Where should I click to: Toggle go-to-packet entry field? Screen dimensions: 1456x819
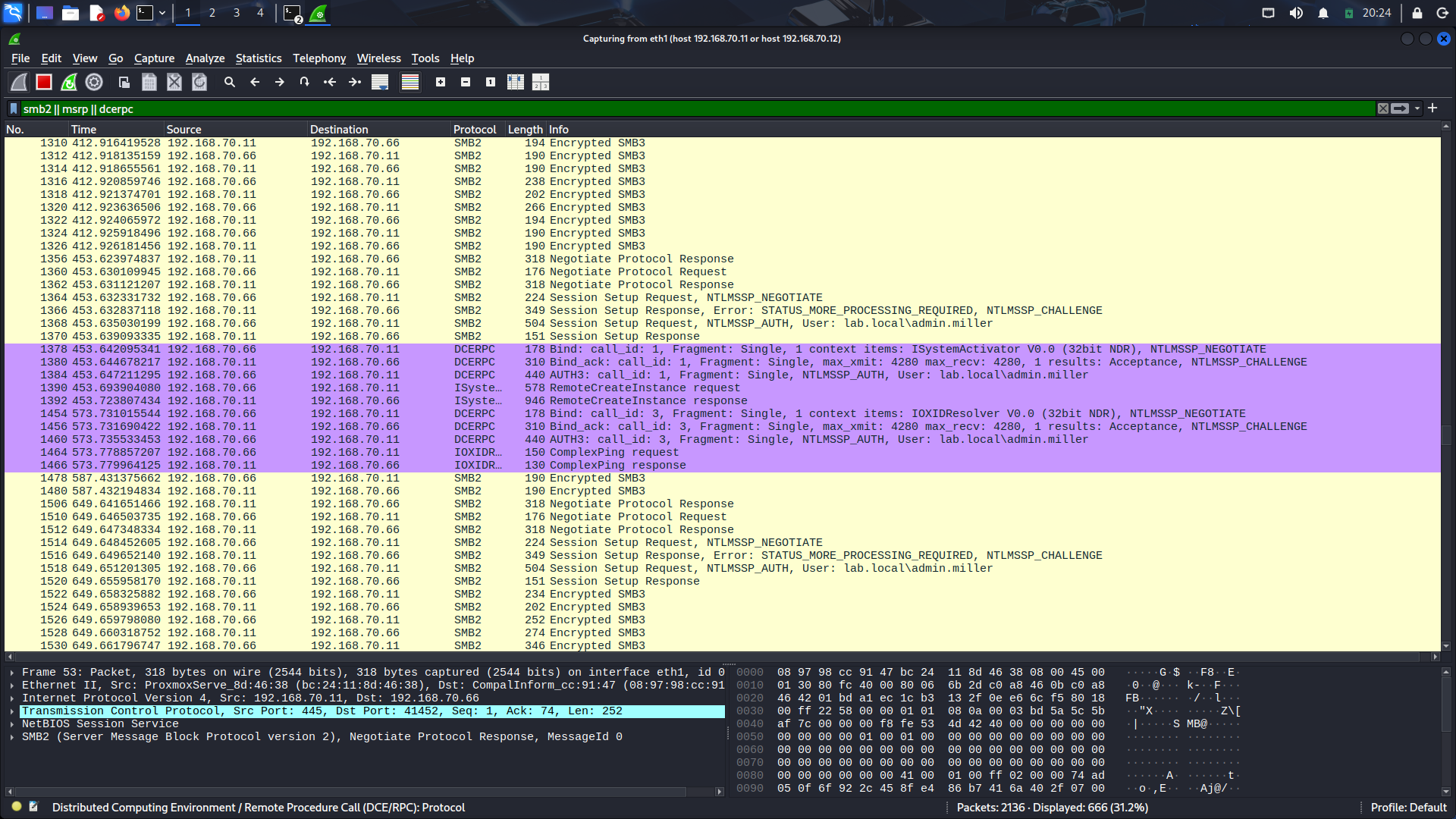[x=304, y=82]
